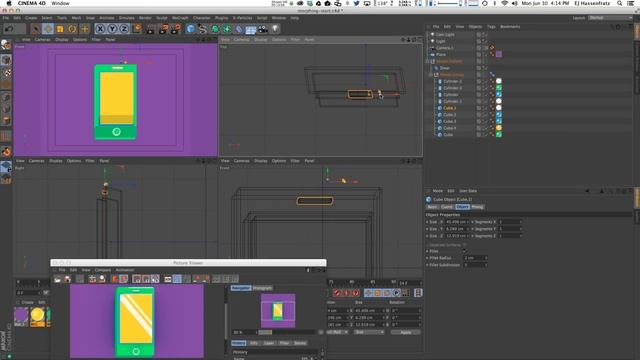Click the Record Active Objects red button
This screenshot has width=640, height=360.
[337, 293]
